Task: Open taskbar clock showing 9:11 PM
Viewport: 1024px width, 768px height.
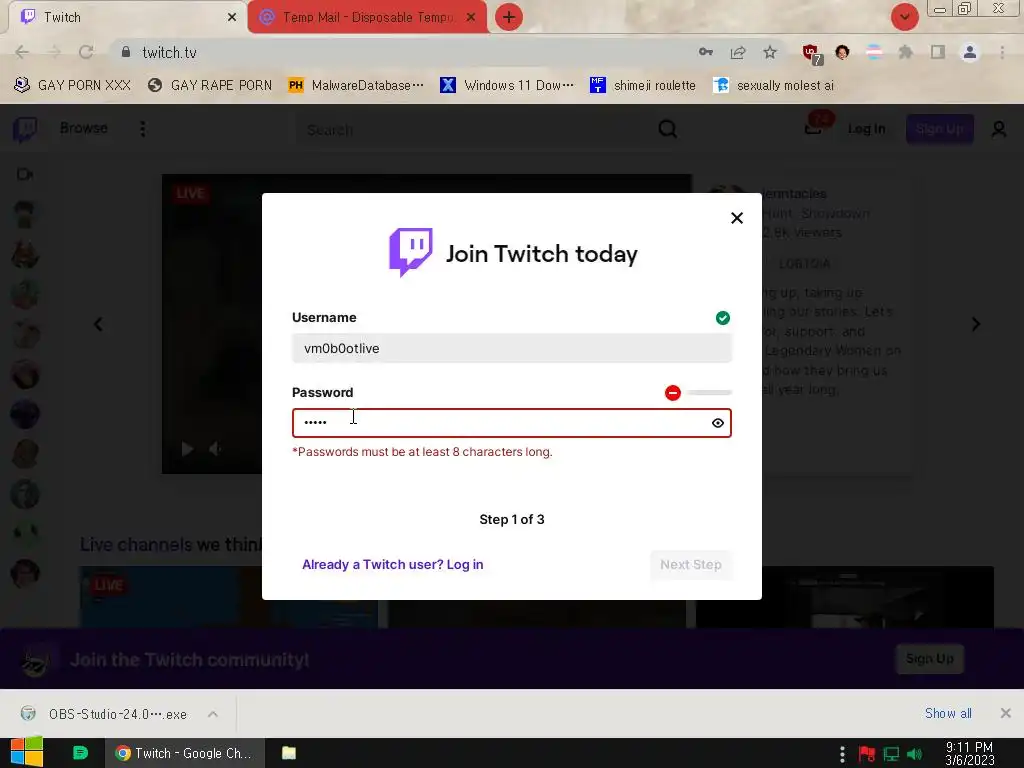Action: pos(969,754)
